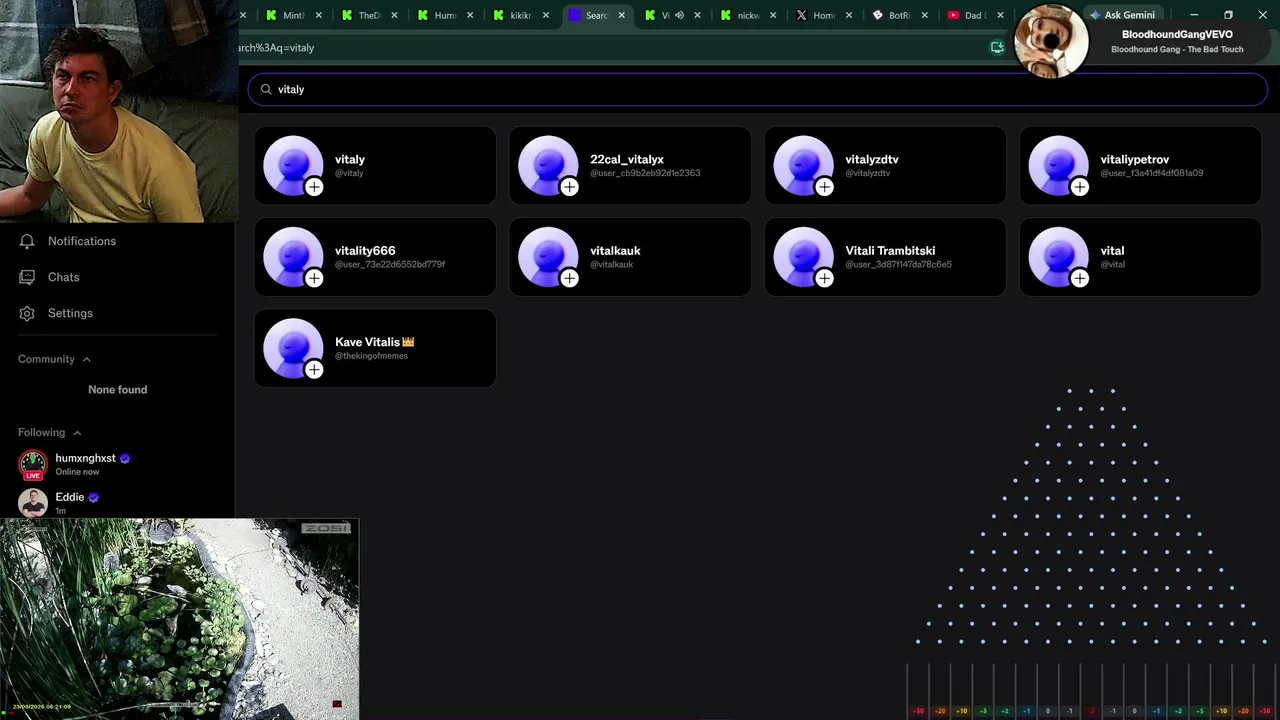
Task: Follow the vital account via plus icon
Action: click(1080, 278)
